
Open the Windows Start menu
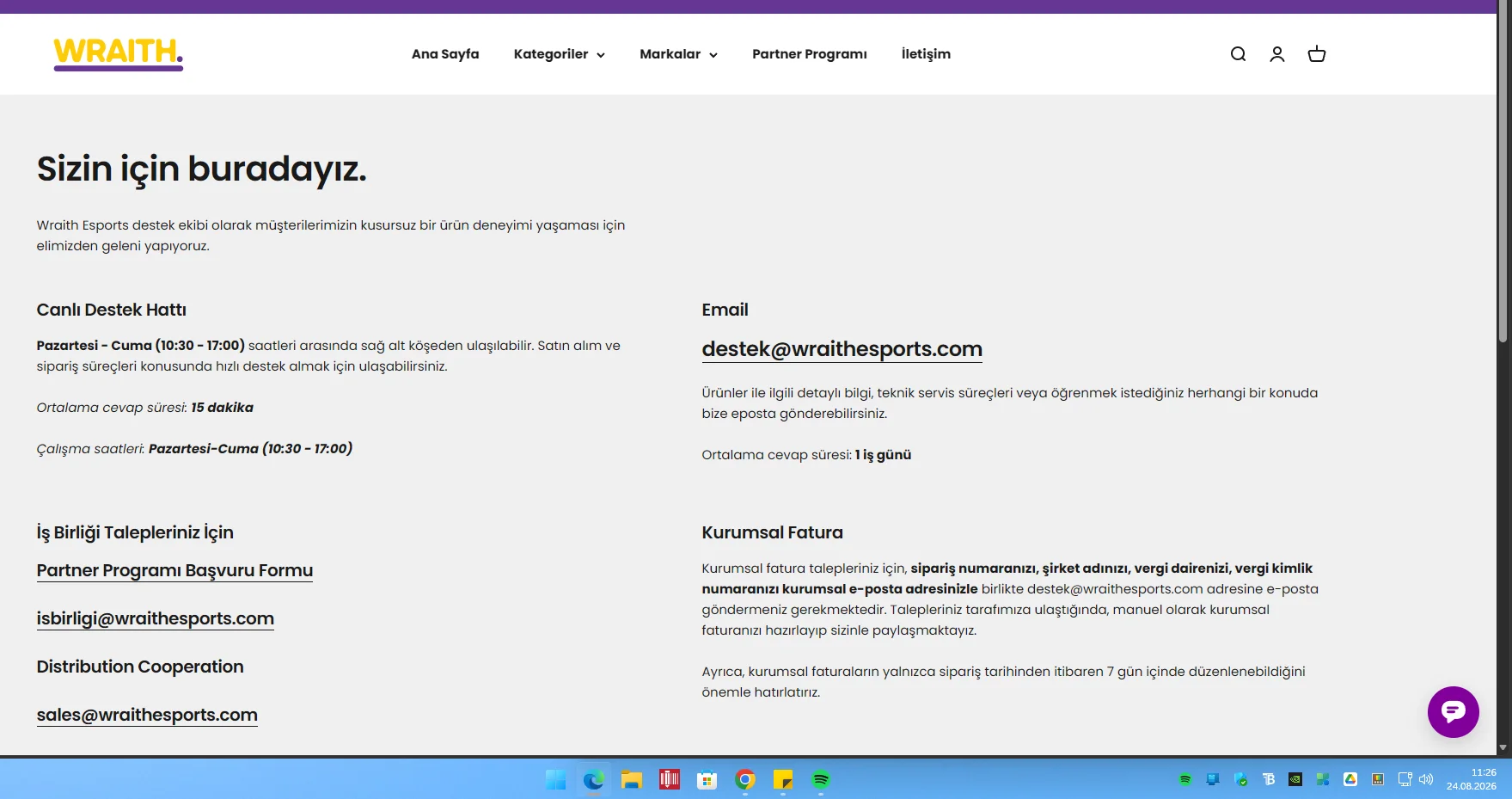pyautogui.click(x=556, y=780)
